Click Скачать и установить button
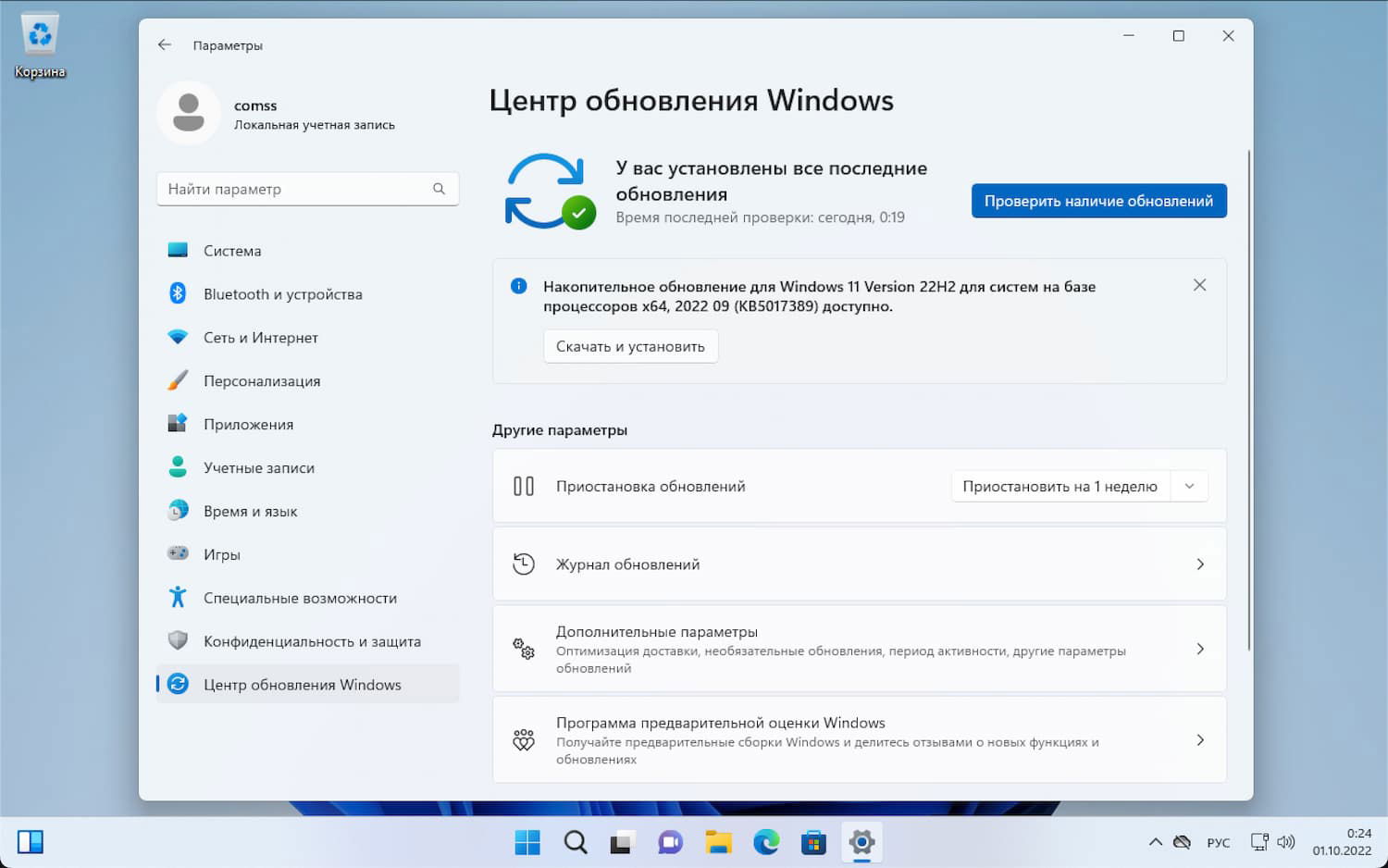The width and height of the screenshot is (1388, 868). coord(630,346)
